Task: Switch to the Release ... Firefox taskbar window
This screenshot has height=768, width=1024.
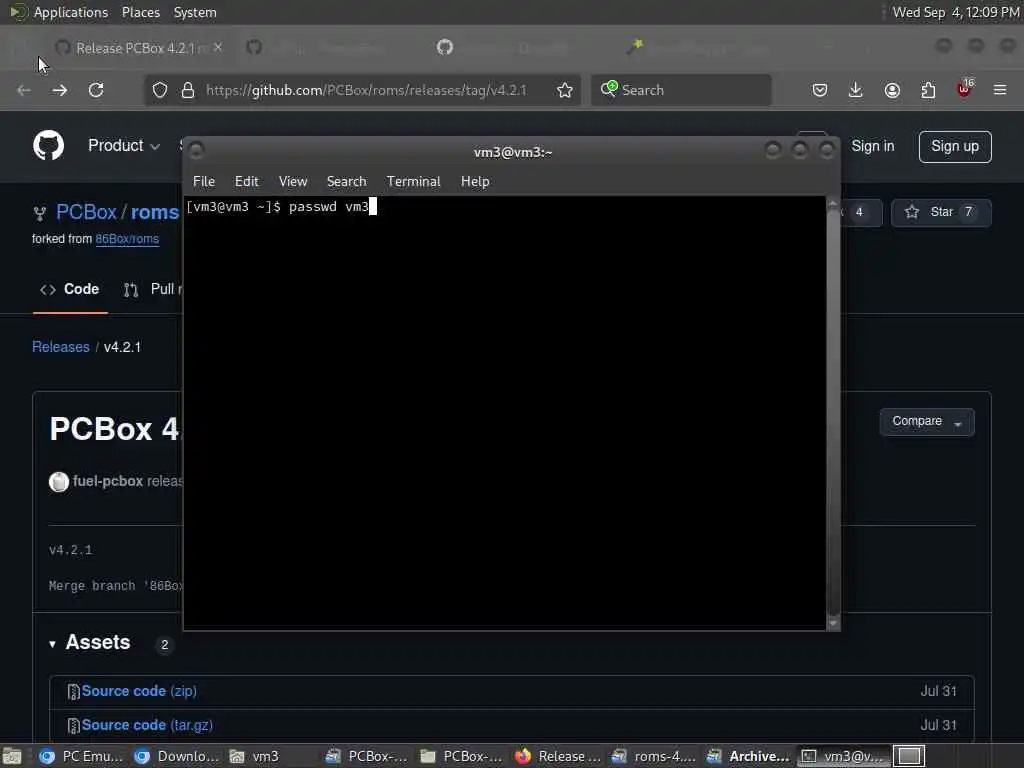Action: click(557, 756)
